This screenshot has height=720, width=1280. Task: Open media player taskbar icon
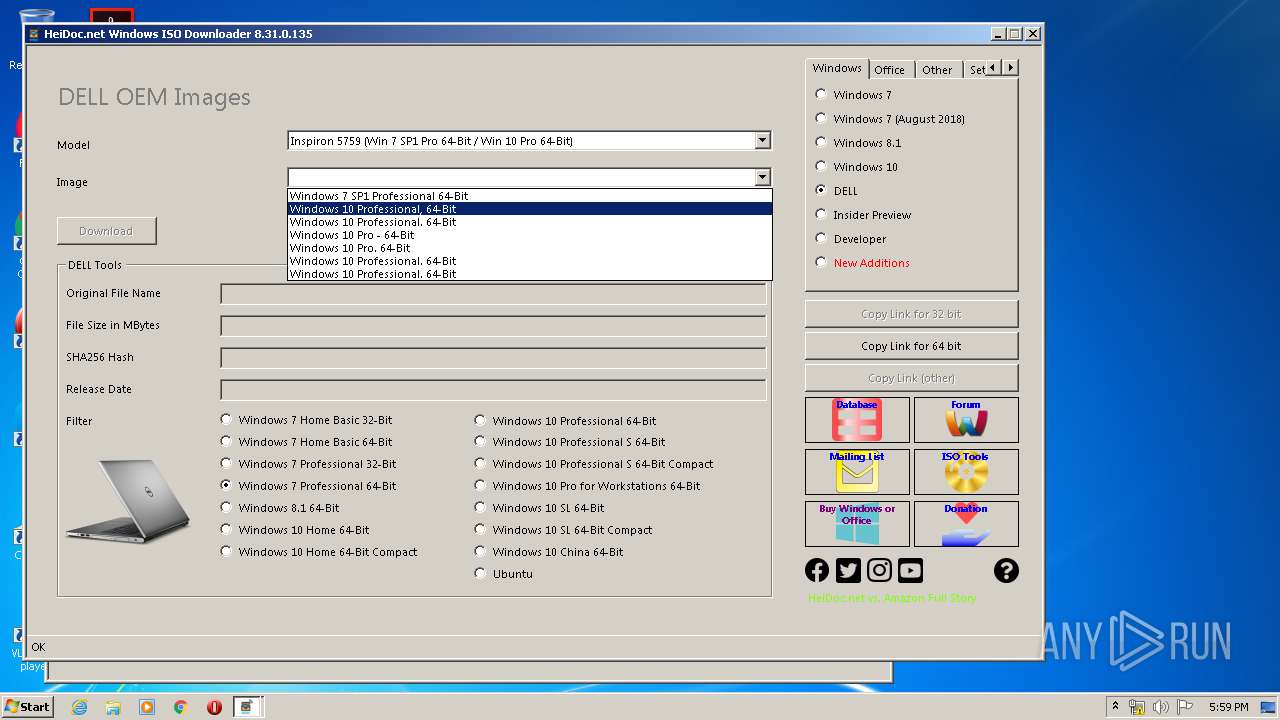[x=147, y=707]
